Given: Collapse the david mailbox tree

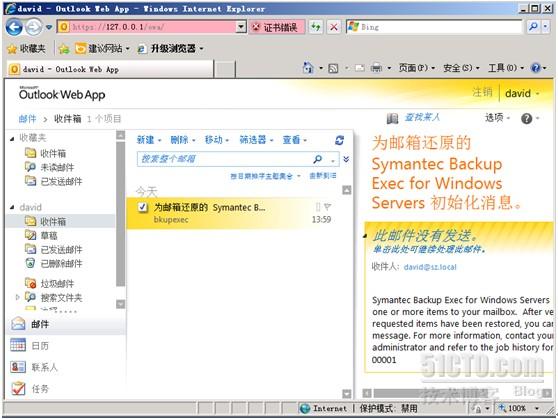Looking at the screenshot, I should pyautogui.click(x=12, y=207).
